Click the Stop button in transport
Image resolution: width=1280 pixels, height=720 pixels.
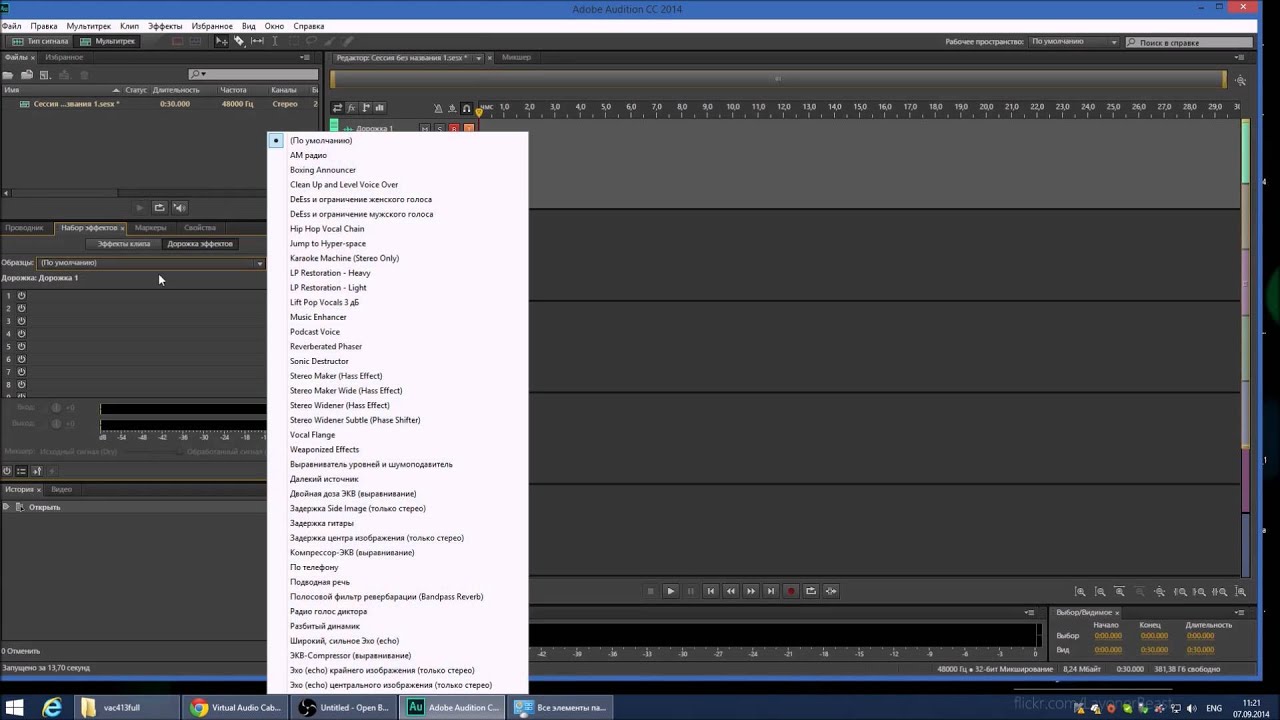tap(650, 591)
